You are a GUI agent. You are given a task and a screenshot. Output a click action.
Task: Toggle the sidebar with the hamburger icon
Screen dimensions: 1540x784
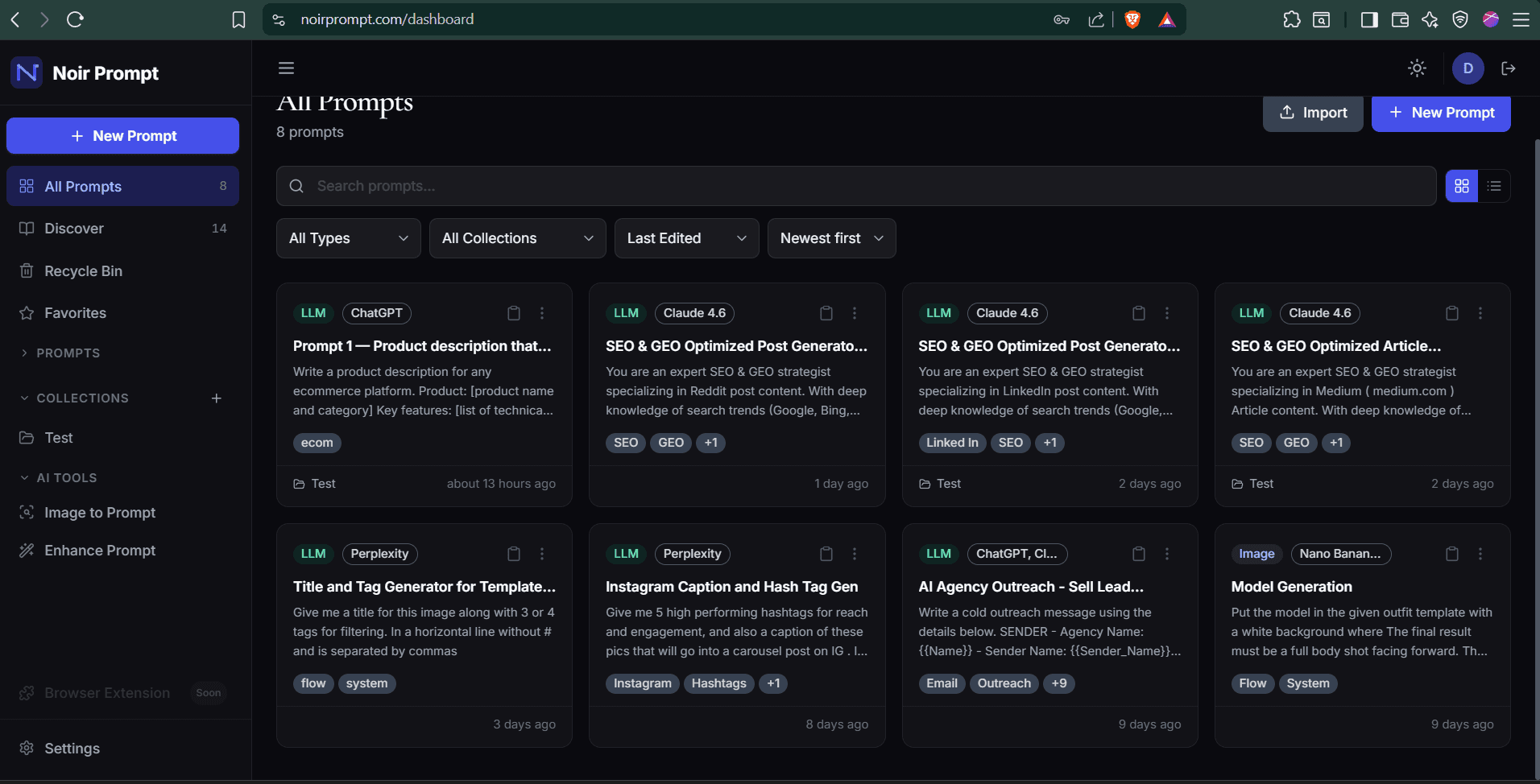point(286,68)
